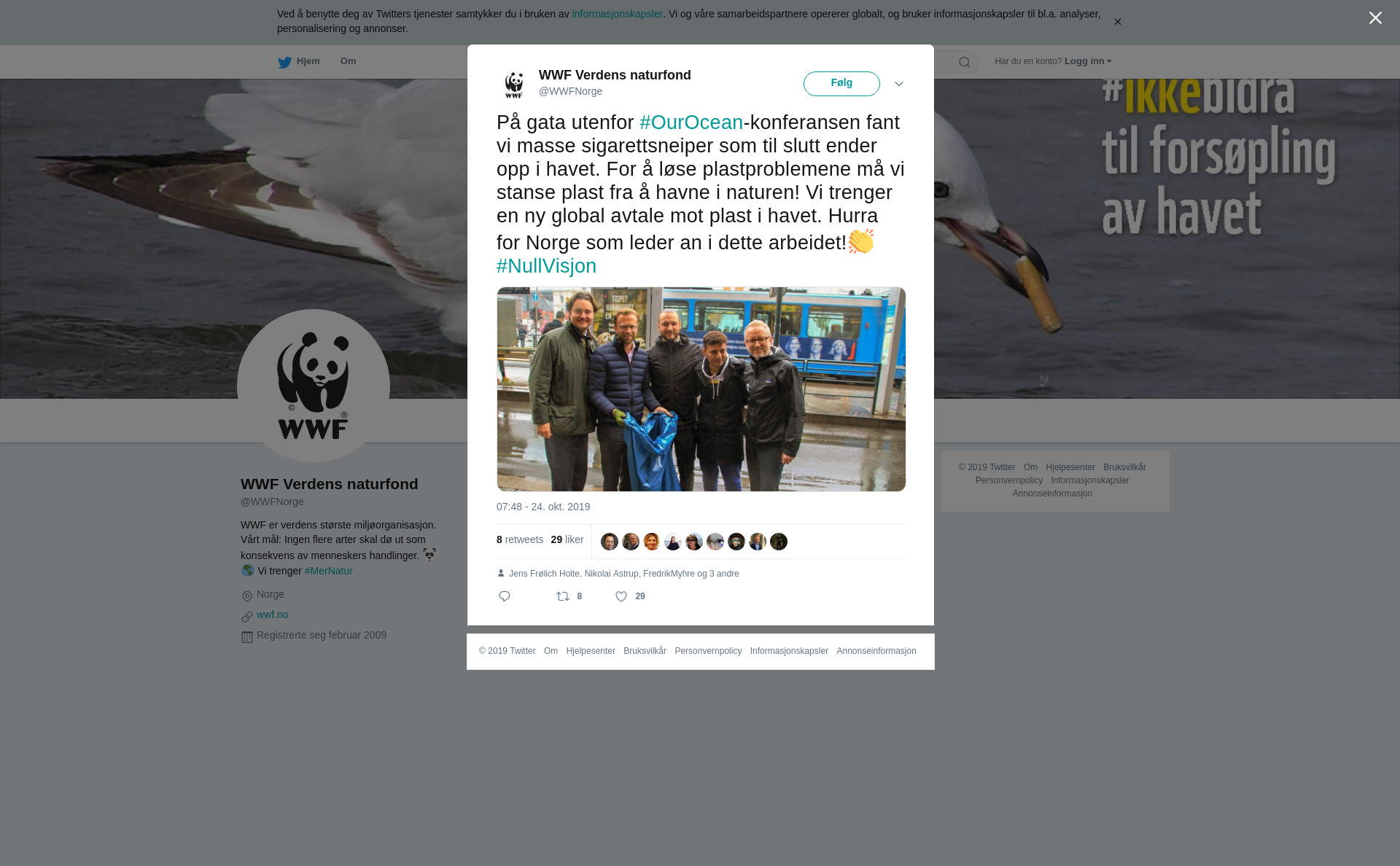Open the Logg inn dropdown
The width and height of the screenshot is (1400, 866).
point(1088,61)
